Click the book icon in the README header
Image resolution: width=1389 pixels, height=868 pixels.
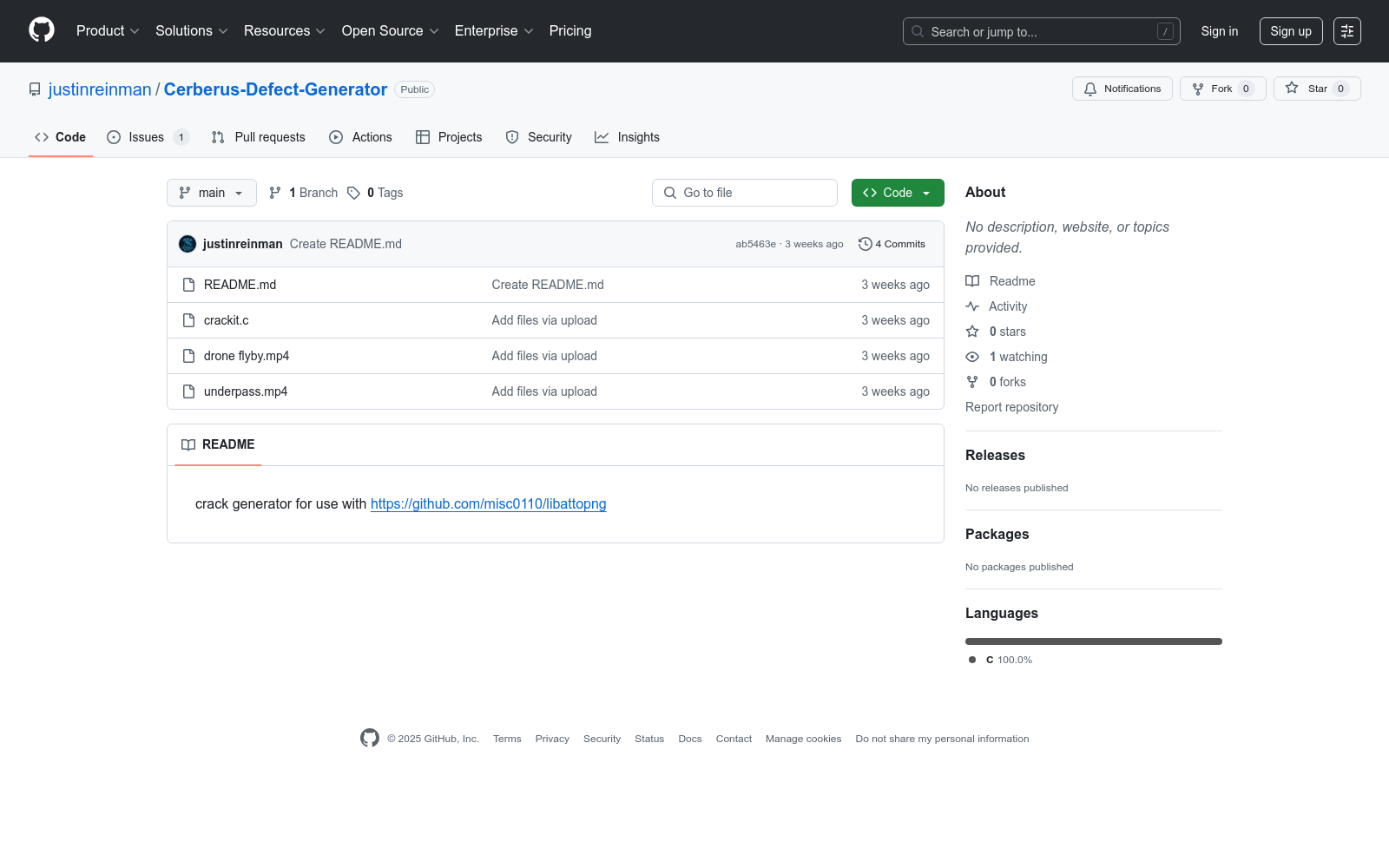tap(188, 444)
